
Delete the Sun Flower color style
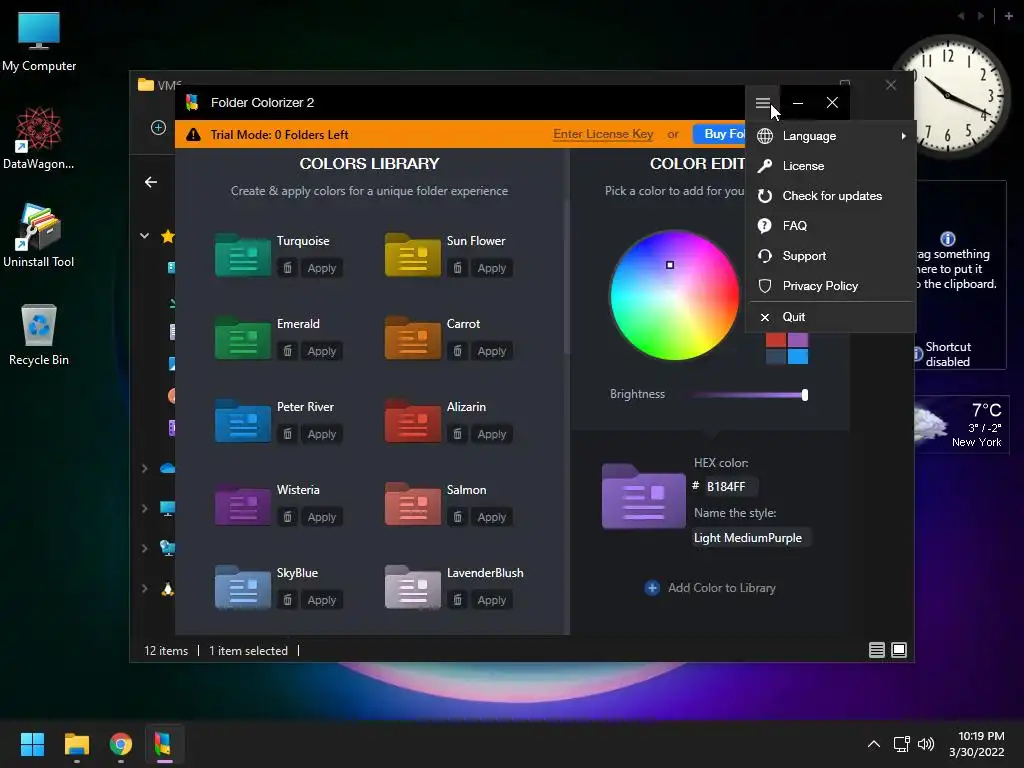(458, 268)
